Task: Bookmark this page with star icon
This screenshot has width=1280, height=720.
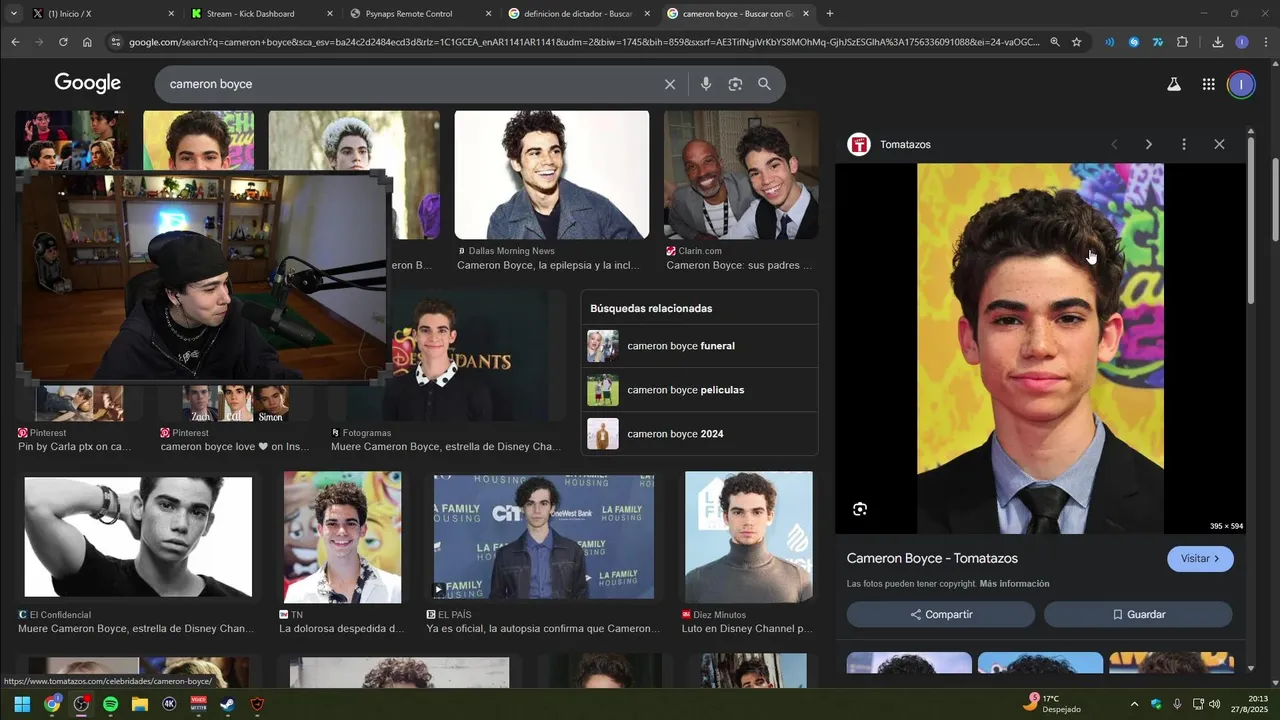Action: tap(1076, 42)
